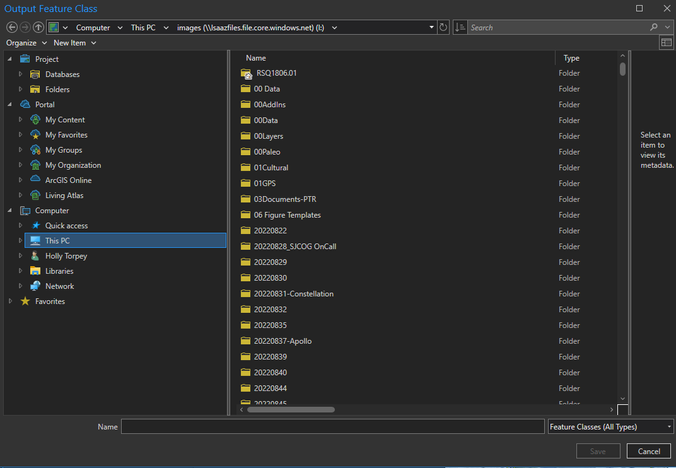Click the Forward navigation arrow

(x=25, y=27)
